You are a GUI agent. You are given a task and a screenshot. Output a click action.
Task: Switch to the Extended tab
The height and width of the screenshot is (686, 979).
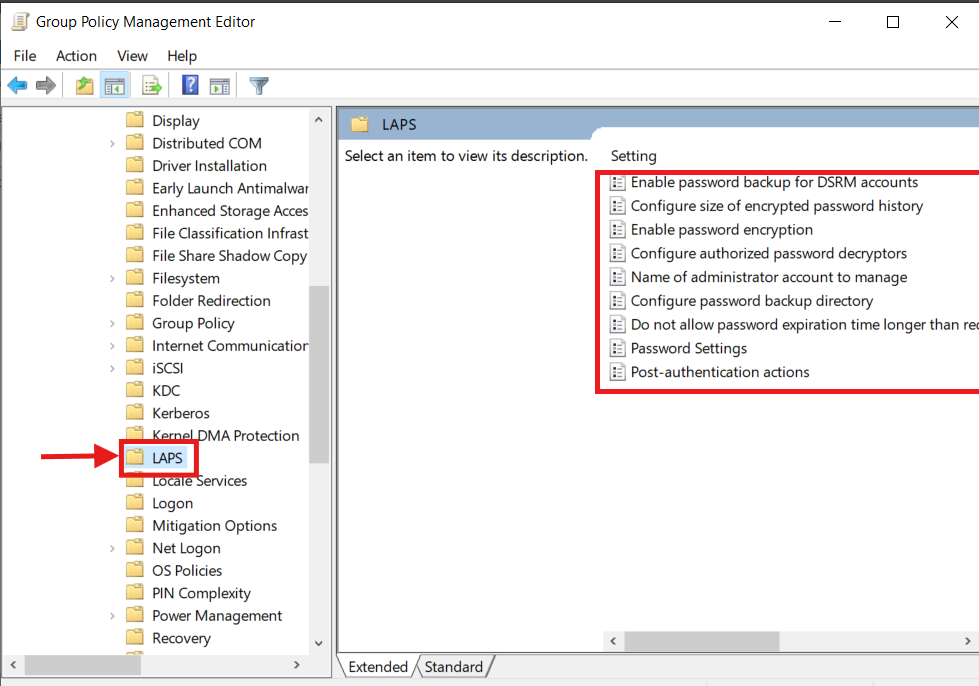pyautogui.click(x=377, y=667)
